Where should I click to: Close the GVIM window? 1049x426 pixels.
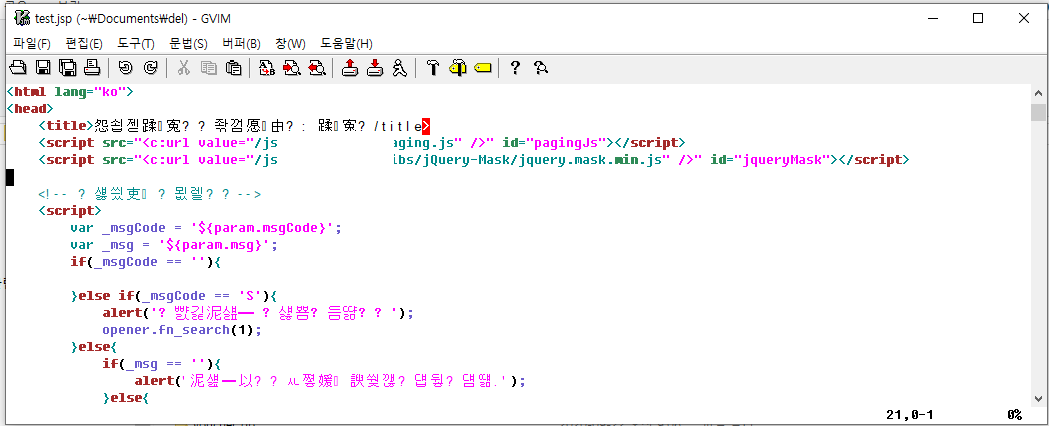(1024, 19)
